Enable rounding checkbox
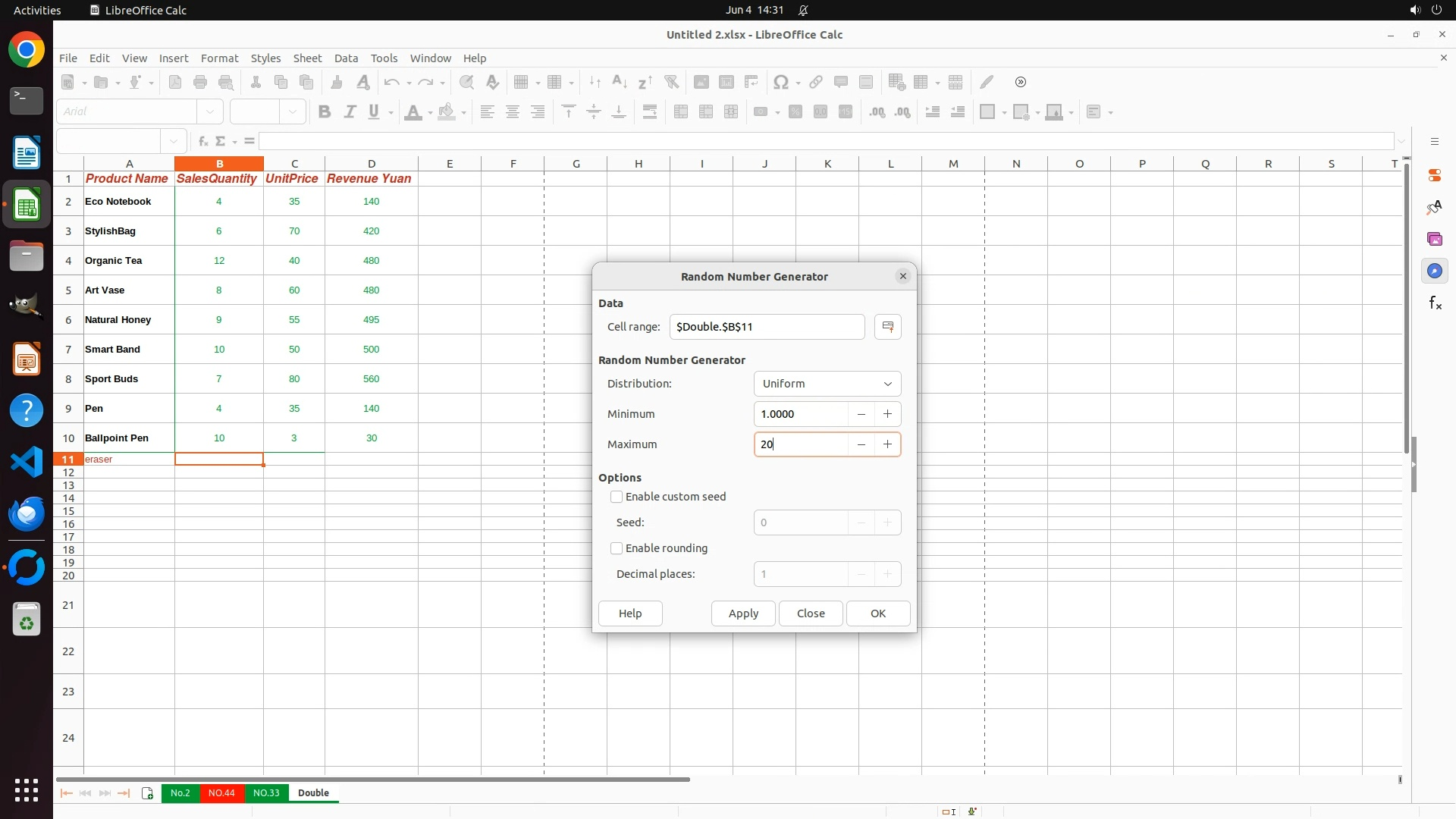 point(617,548)
